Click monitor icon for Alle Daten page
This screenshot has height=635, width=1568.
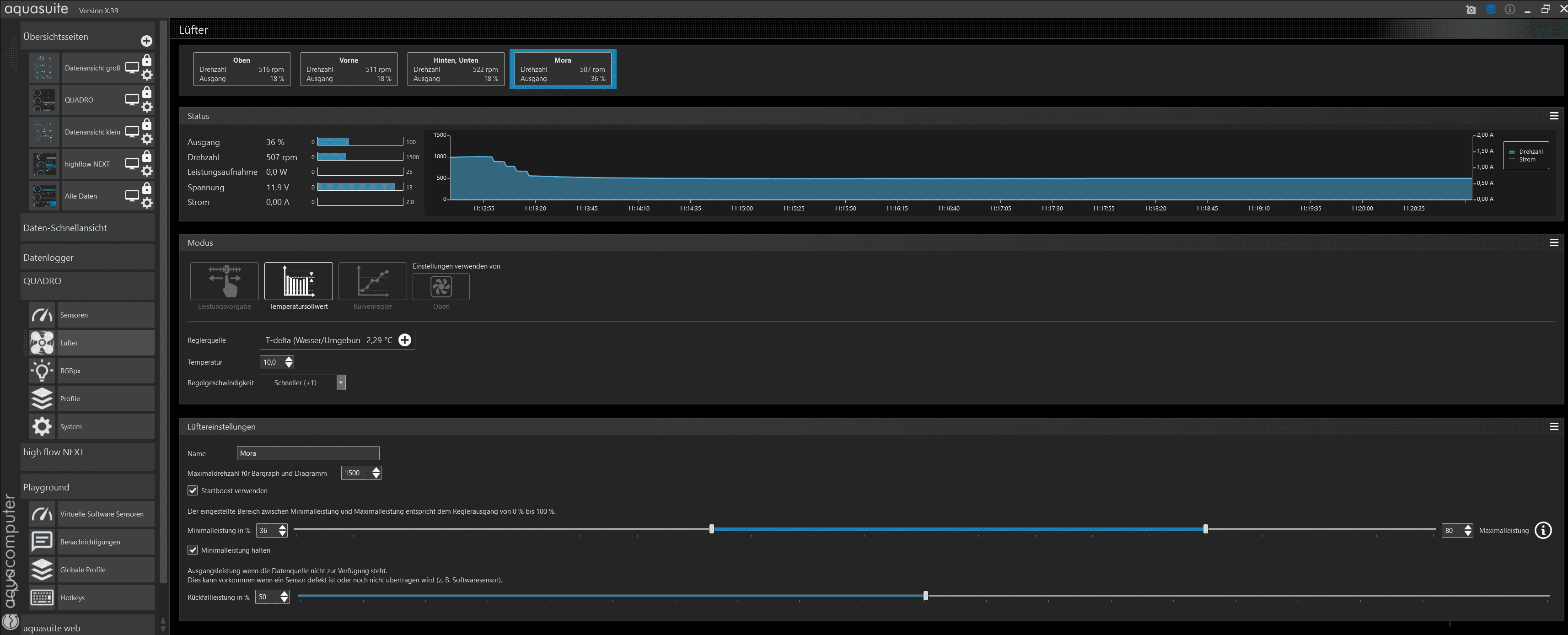click(x=132, y=196)
